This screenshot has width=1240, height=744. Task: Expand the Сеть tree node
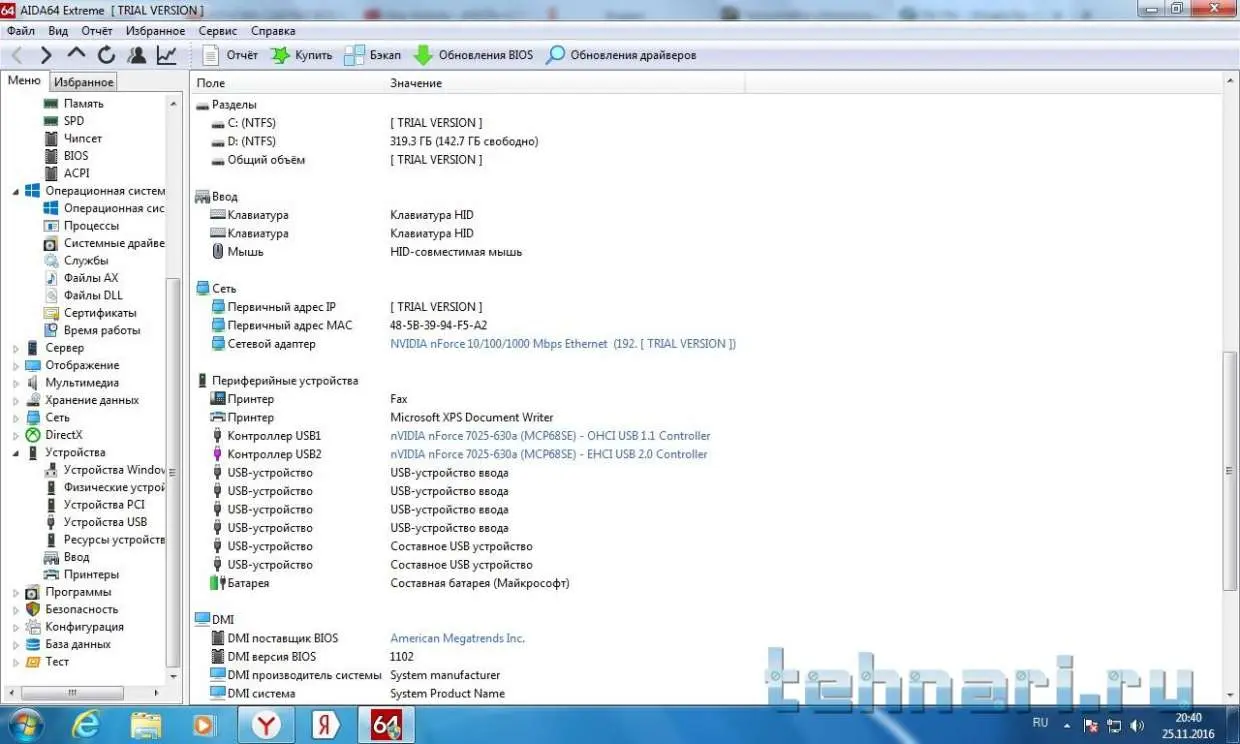pyautogui.click(x=16, y=418)
